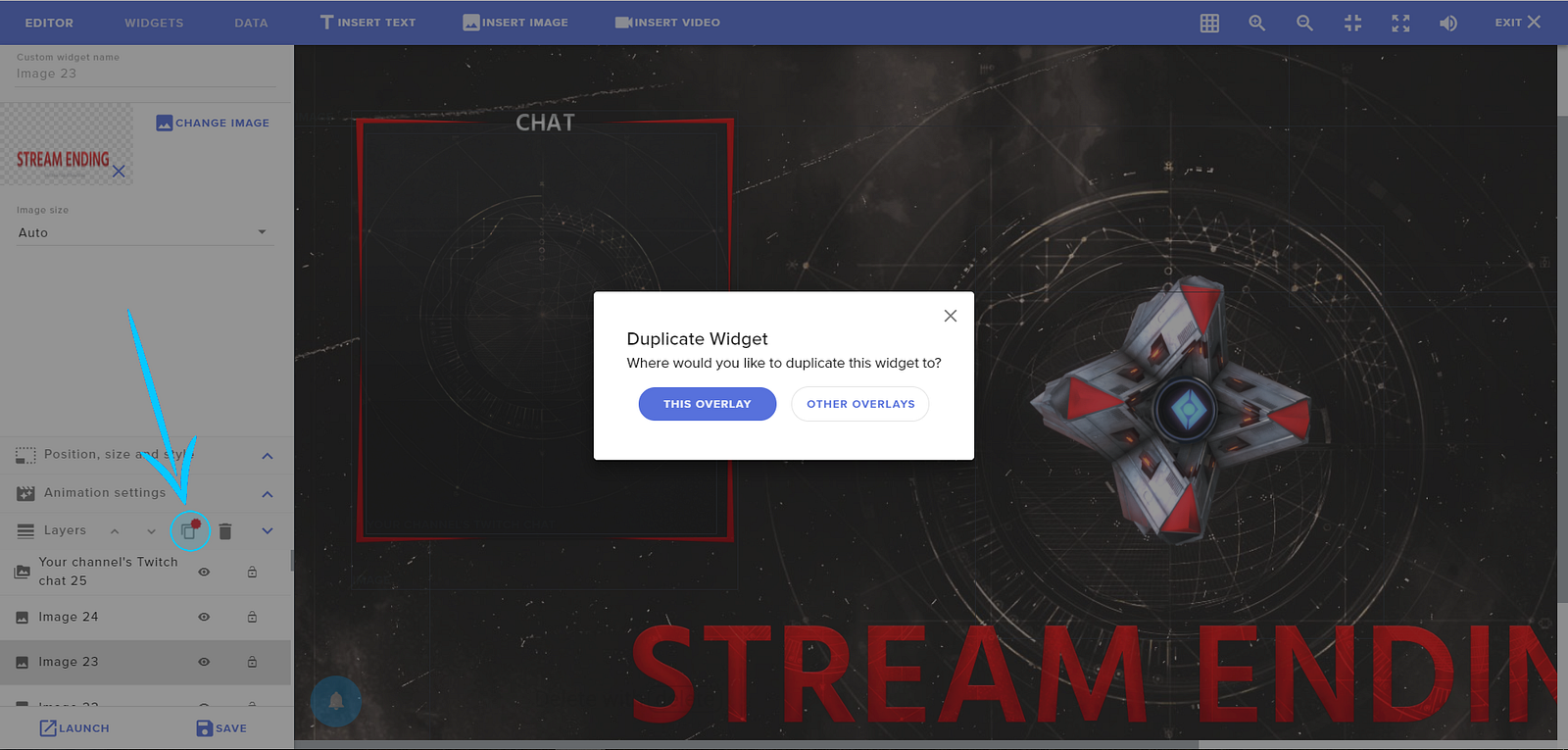
Task: Select Your channel's Twitch chat 25 layer
Action: tap(145, 572)
